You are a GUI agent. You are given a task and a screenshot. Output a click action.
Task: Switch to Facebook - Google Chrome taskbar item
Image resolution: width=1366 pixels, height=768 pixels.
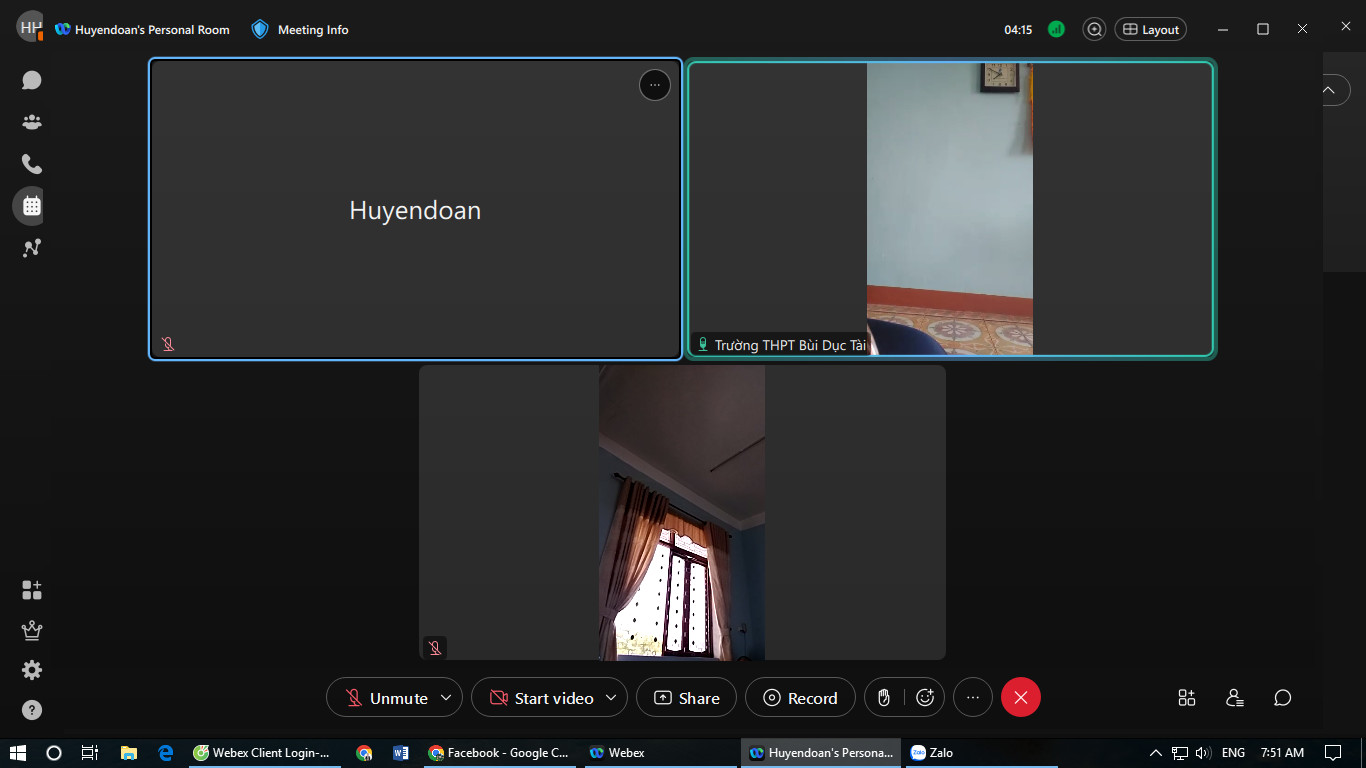pos(499,753)
